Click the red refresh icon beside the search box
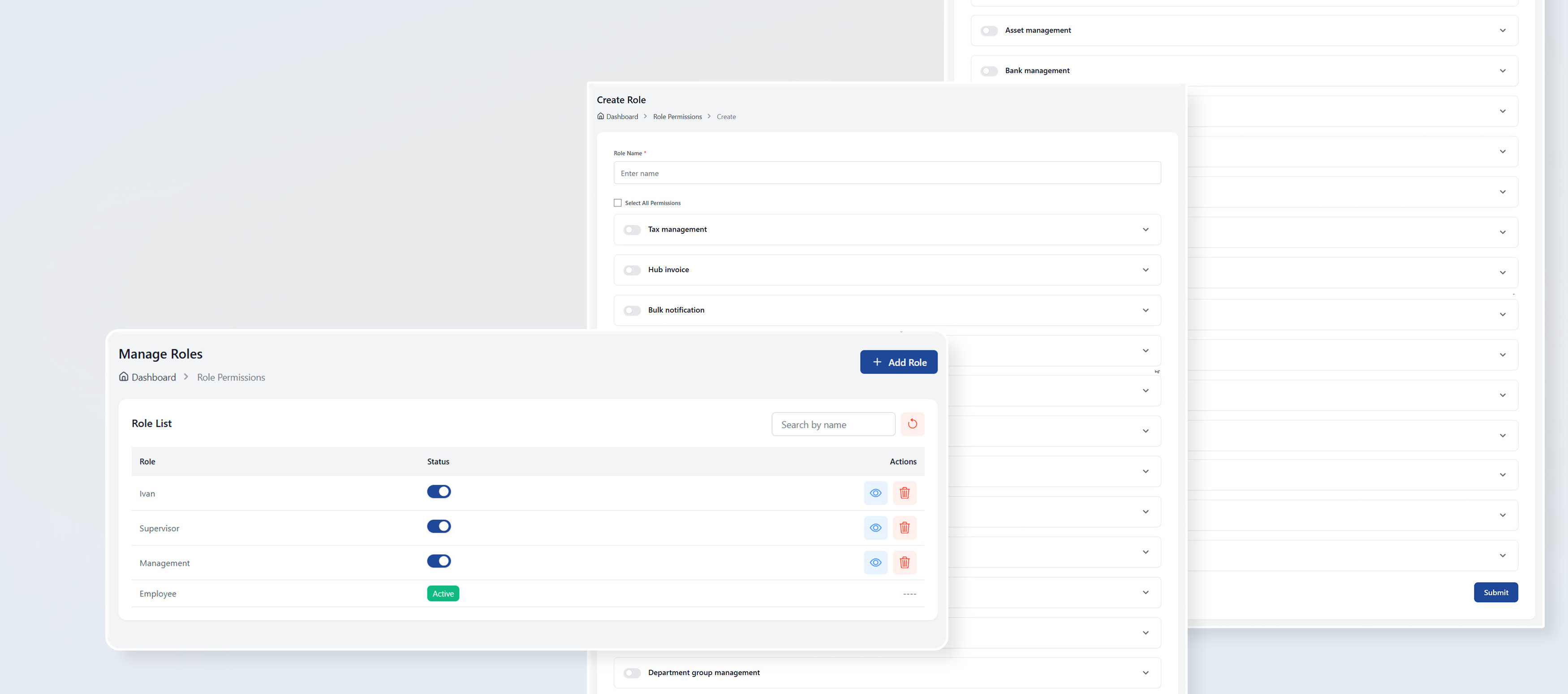This screenshot has height=694, width=1568. click(x=912, y=424)
